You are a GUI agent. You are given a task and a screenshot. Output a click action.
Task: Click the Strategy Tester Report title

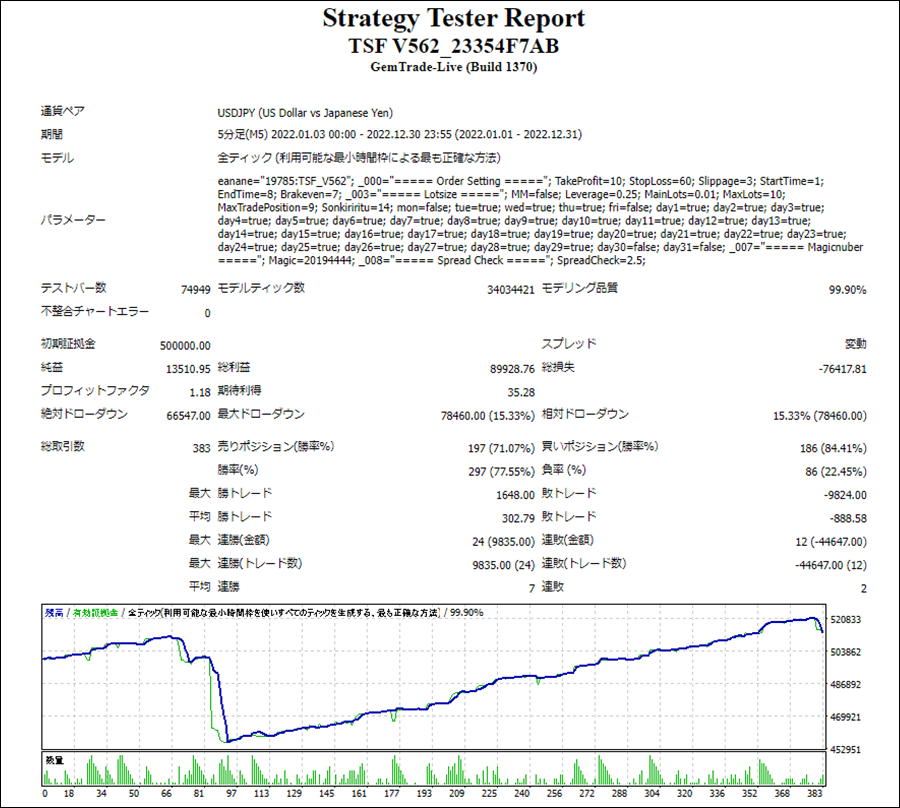(453, 19)
